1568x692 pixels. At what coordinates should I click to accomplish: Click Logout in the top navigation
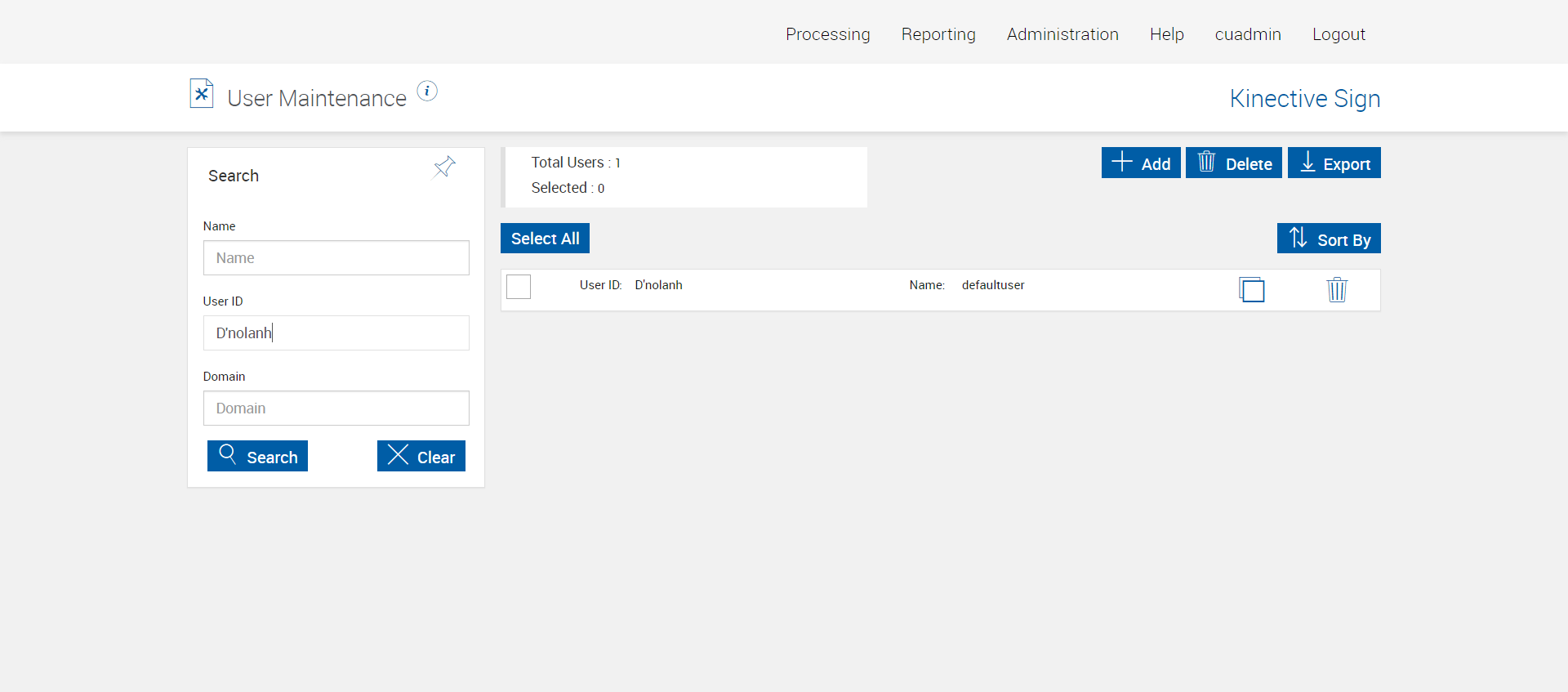point(1339,34)
